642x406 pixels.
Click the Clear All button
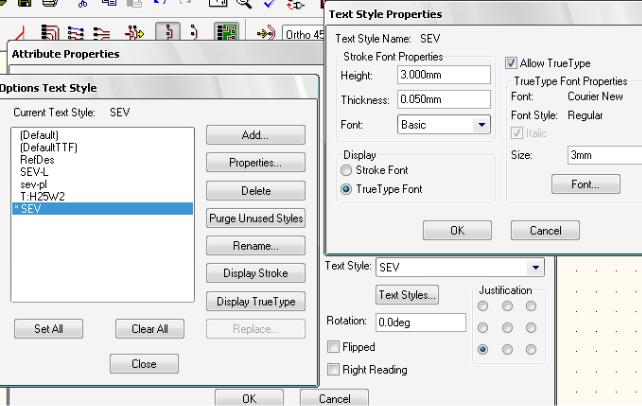[x=149, y=329]
